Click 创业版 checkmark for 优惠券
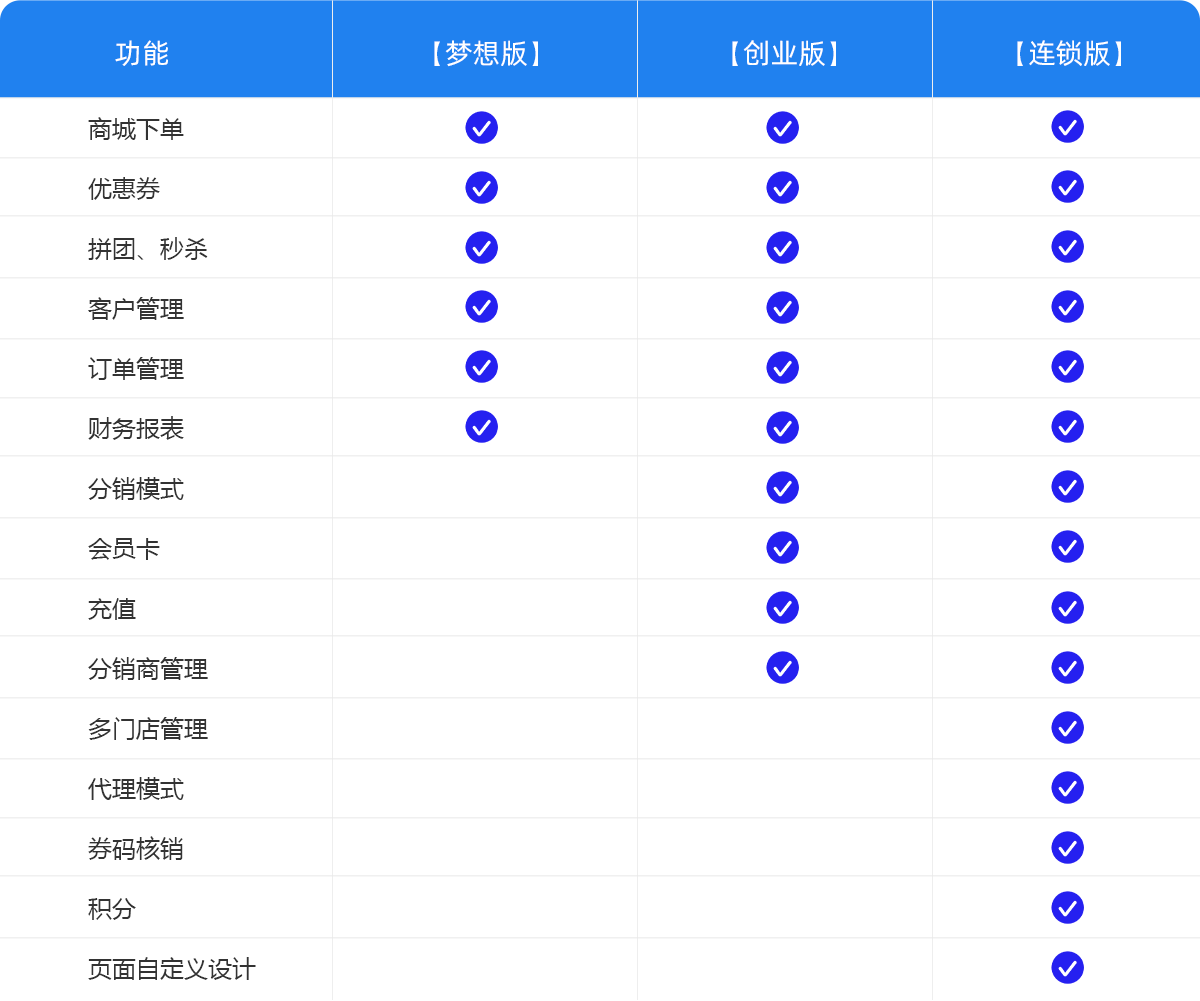Image resolution: width=1200 pixels, height=1001 pixels. pyautogui.click(x=782, y=188)
